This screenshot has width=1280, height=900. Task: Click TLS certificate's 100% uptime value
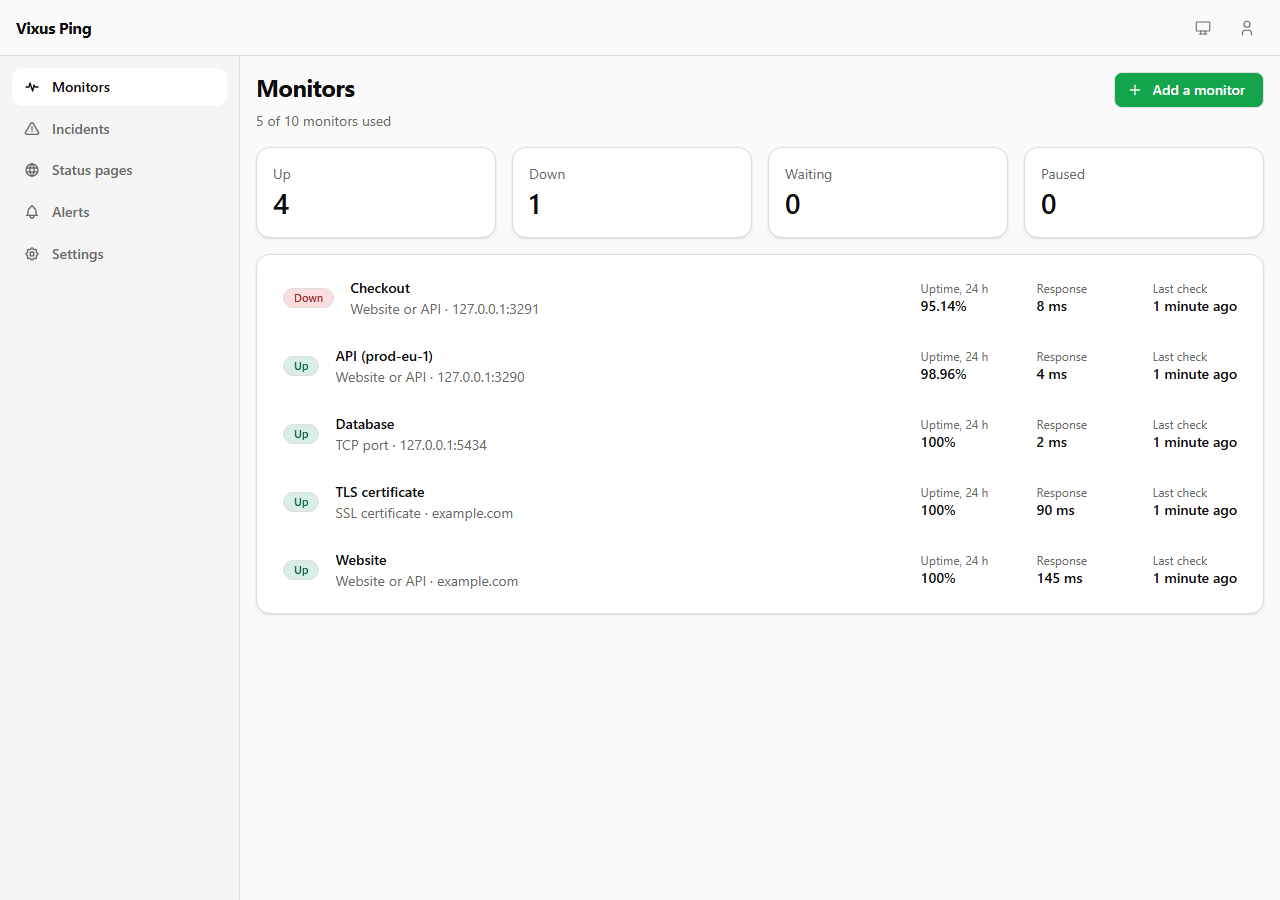[938, 510]
